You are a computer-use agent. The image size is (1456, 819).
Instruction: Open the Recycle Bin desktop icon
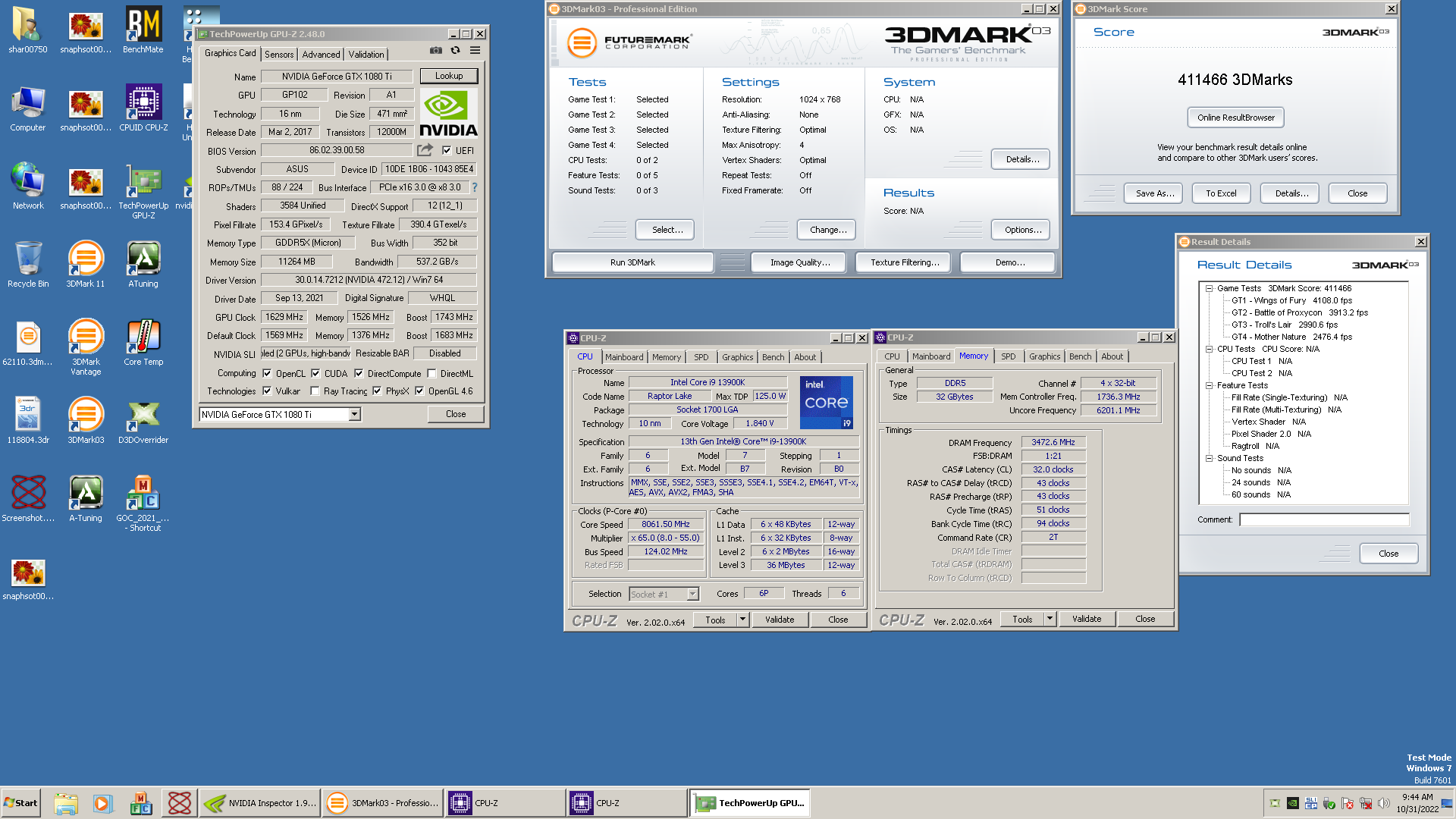tap(28, 264)
